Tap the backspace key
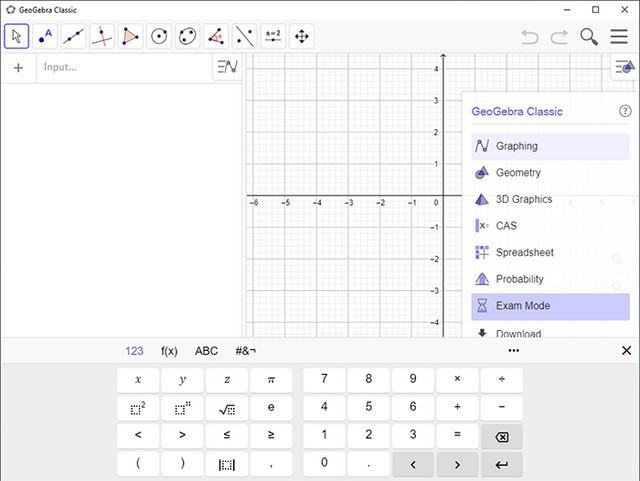640x481 pixels. pyautogui.click(x=502, y=437)
